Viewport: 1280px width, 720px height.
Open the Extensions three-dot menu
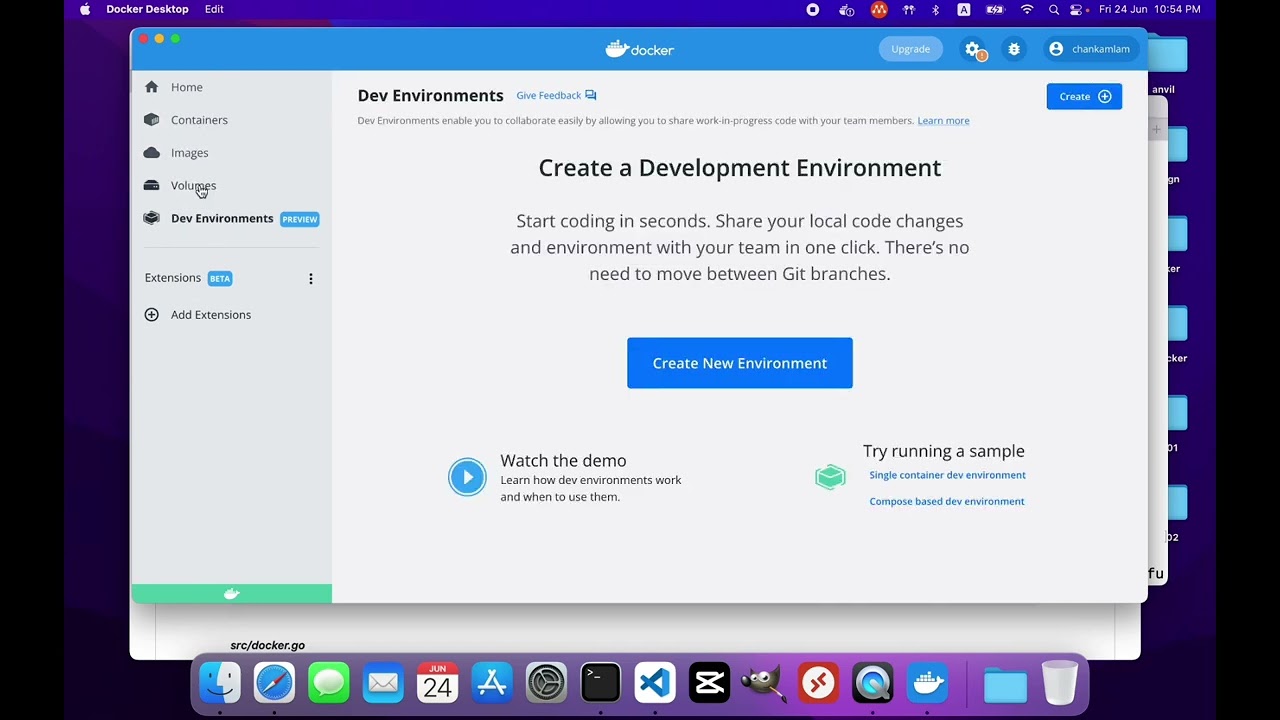click(311, 279)
